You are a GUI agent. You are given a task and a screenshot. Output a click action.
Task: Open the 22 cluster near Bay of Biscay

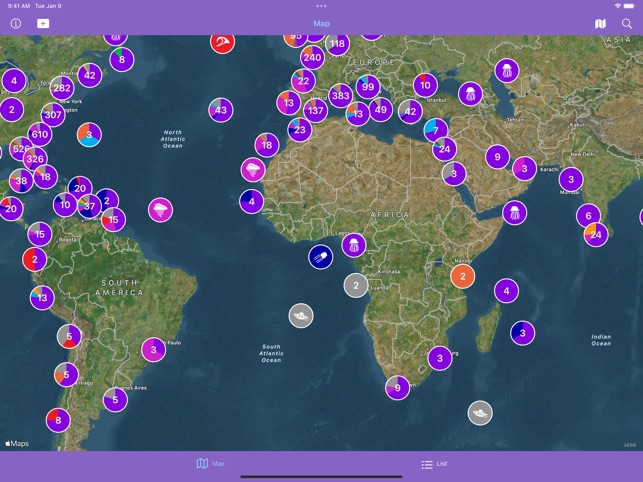coord(303,81)
